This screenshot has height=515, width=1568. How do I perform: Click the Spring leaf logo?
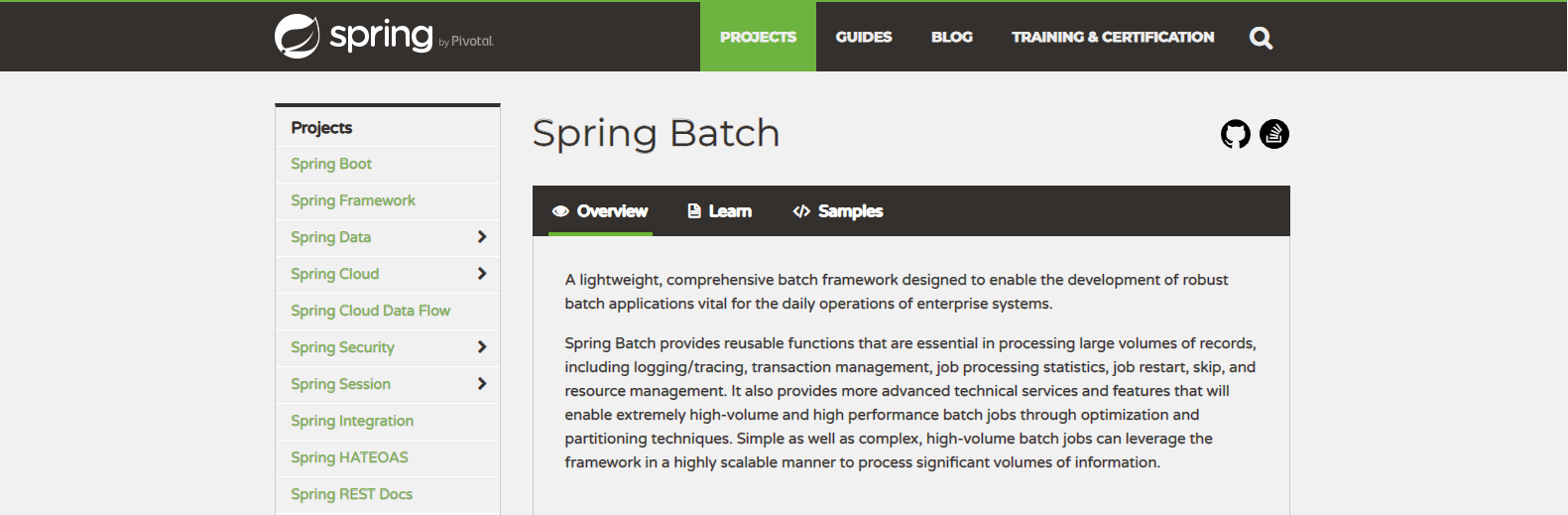297,37
